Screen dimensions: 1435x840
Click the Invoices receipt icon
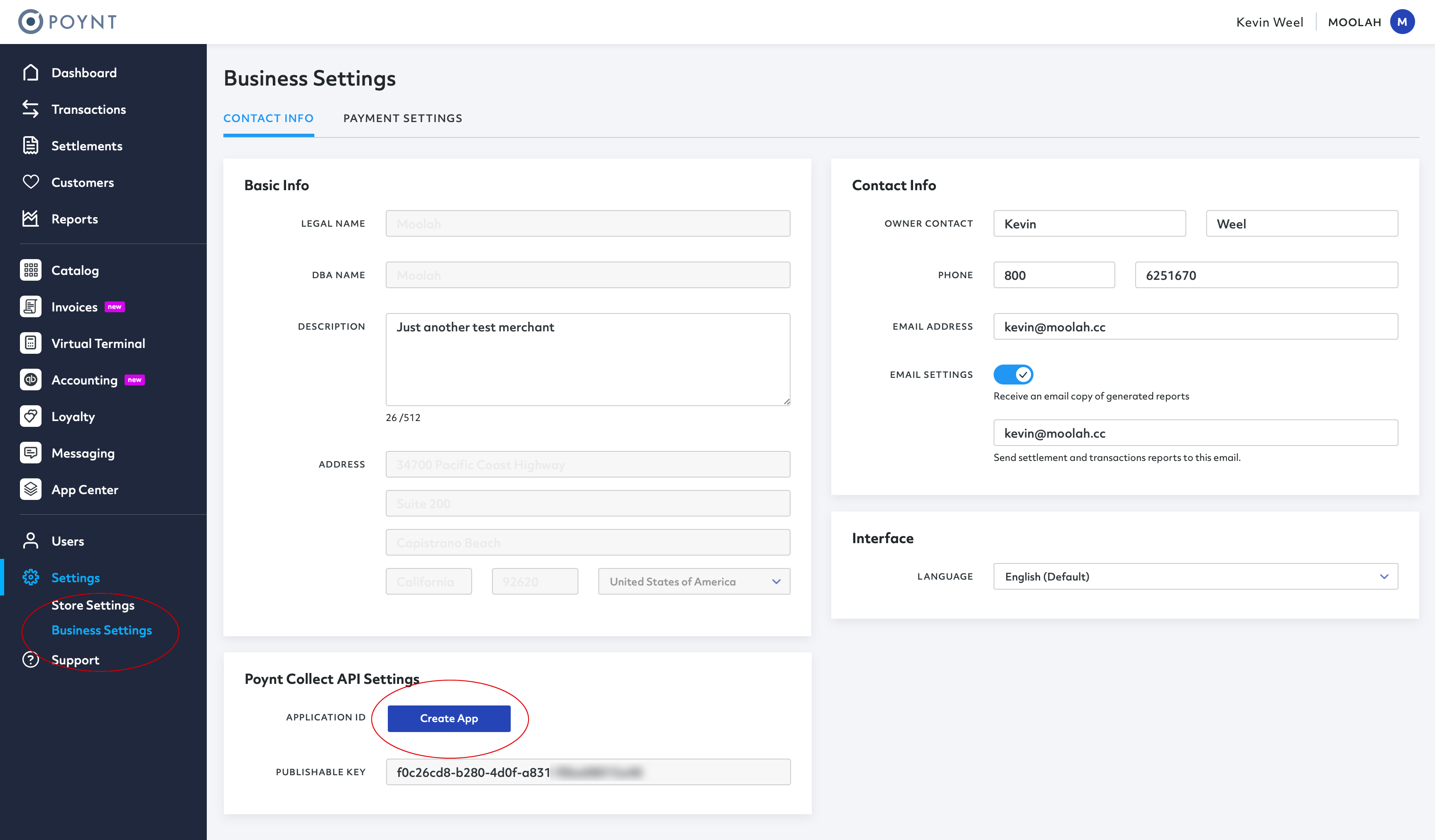pos(31,306)
